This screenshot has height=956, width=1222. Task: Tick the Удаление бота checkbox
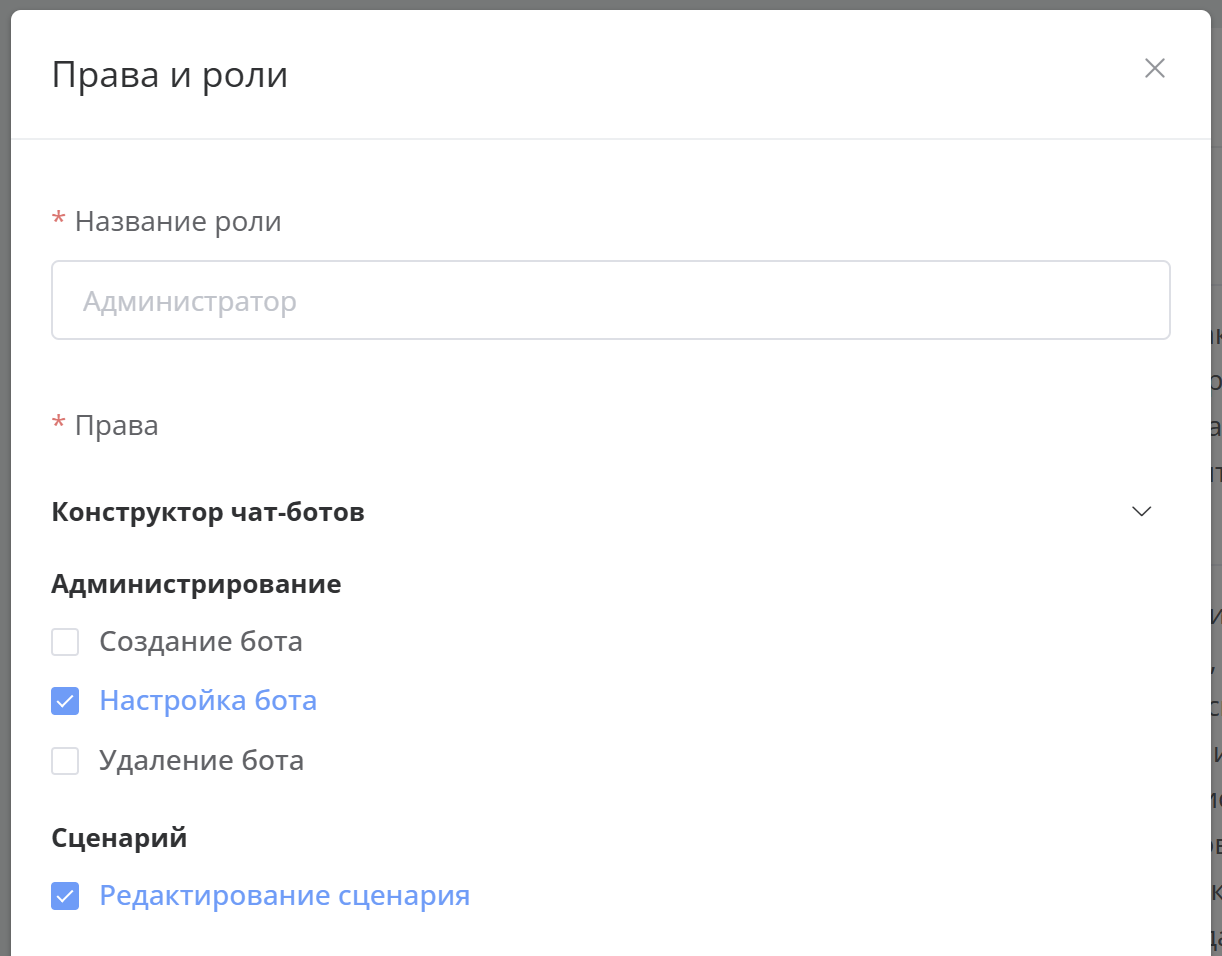pos(65,761)
